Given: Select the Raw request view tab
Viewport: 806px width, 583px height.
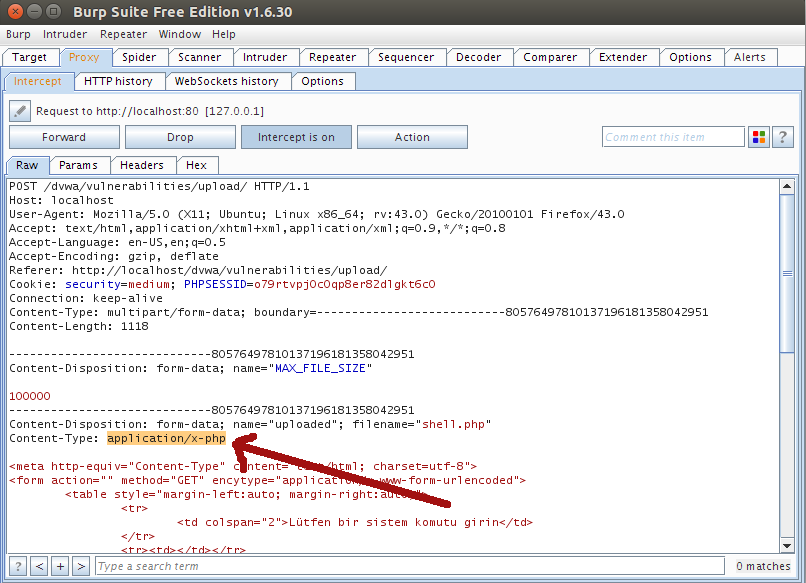Looking at the screenshot, I should click(27, 165).
